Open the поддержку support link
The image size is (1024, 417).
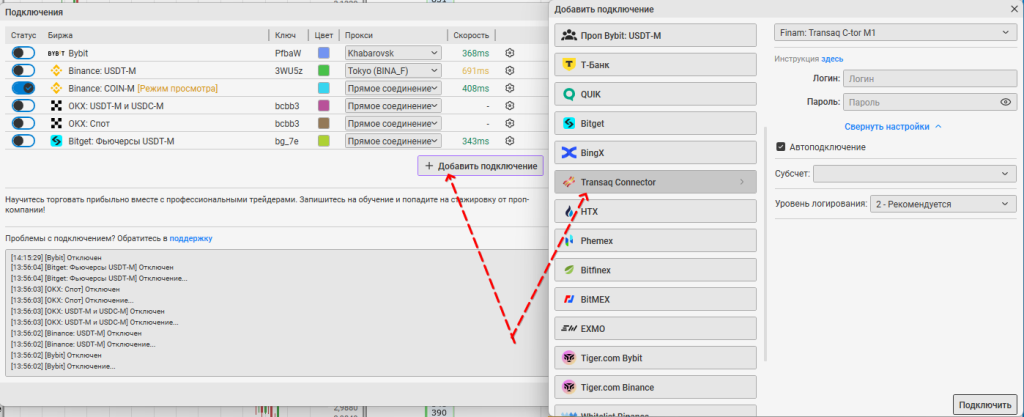(x=191, y=239)
